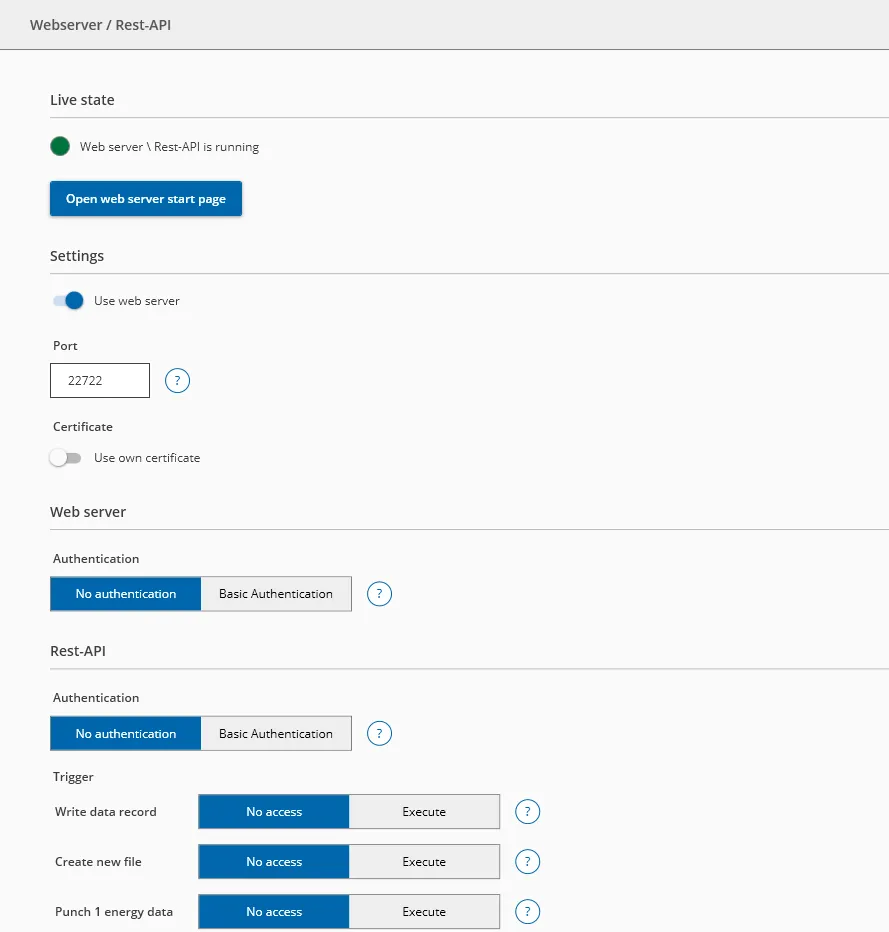Open help icon next to Port field

tap(177, 380)
